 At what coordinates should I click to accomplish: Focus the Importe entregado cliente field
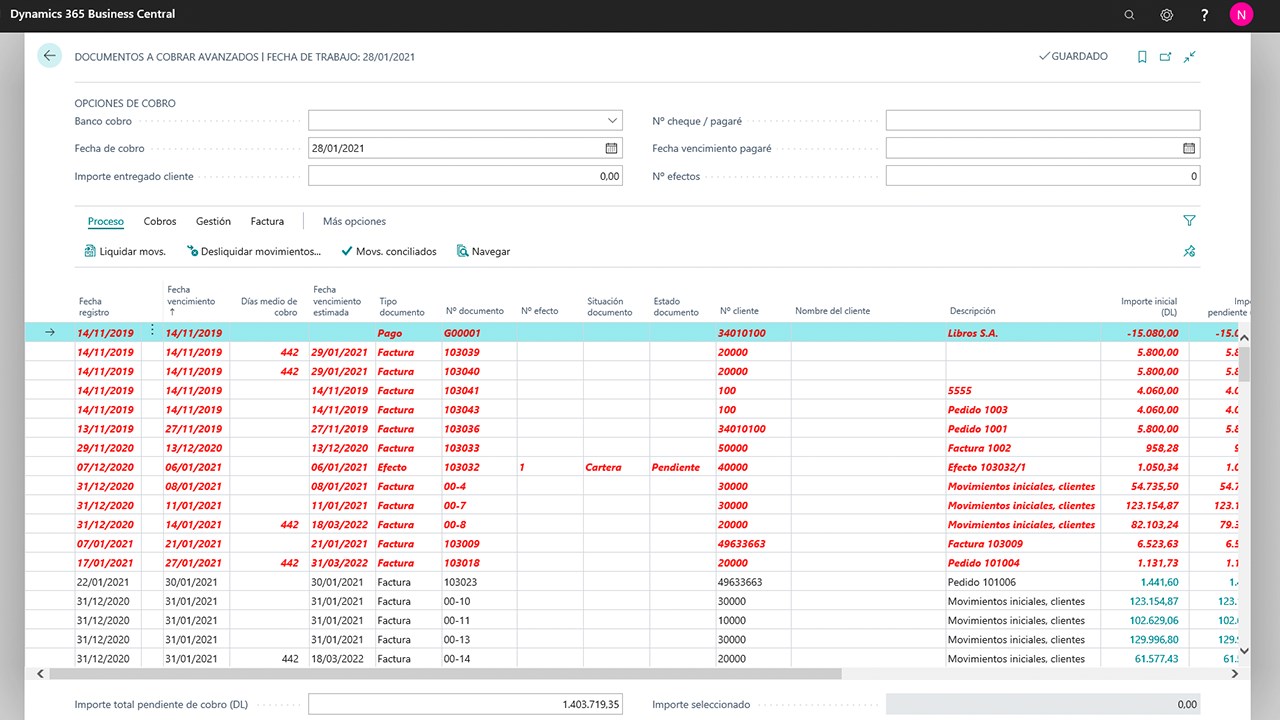465,176
